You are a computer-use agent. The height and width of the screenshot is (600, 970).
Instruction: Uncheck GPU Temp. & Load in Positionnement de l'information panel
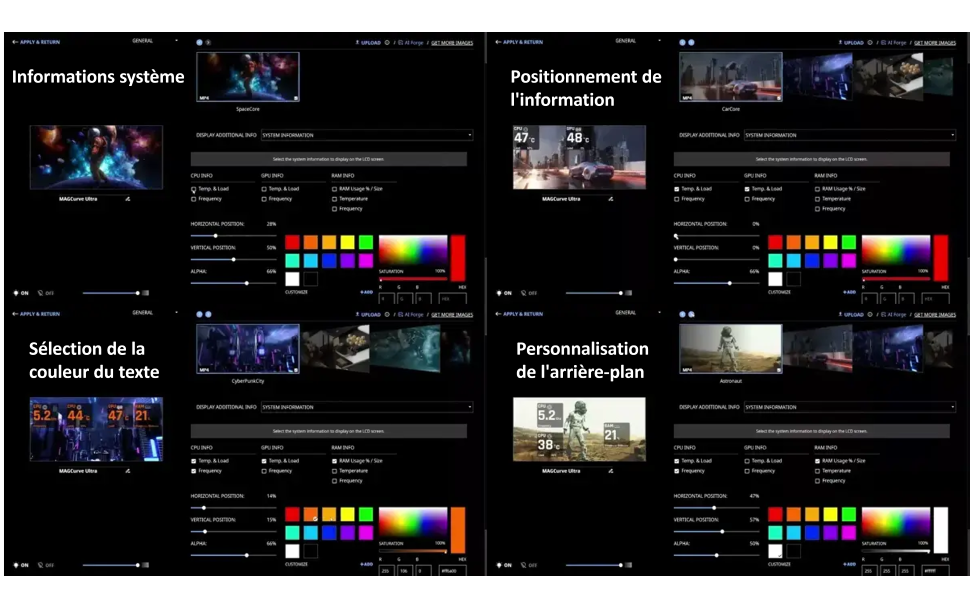click(747, 189)
